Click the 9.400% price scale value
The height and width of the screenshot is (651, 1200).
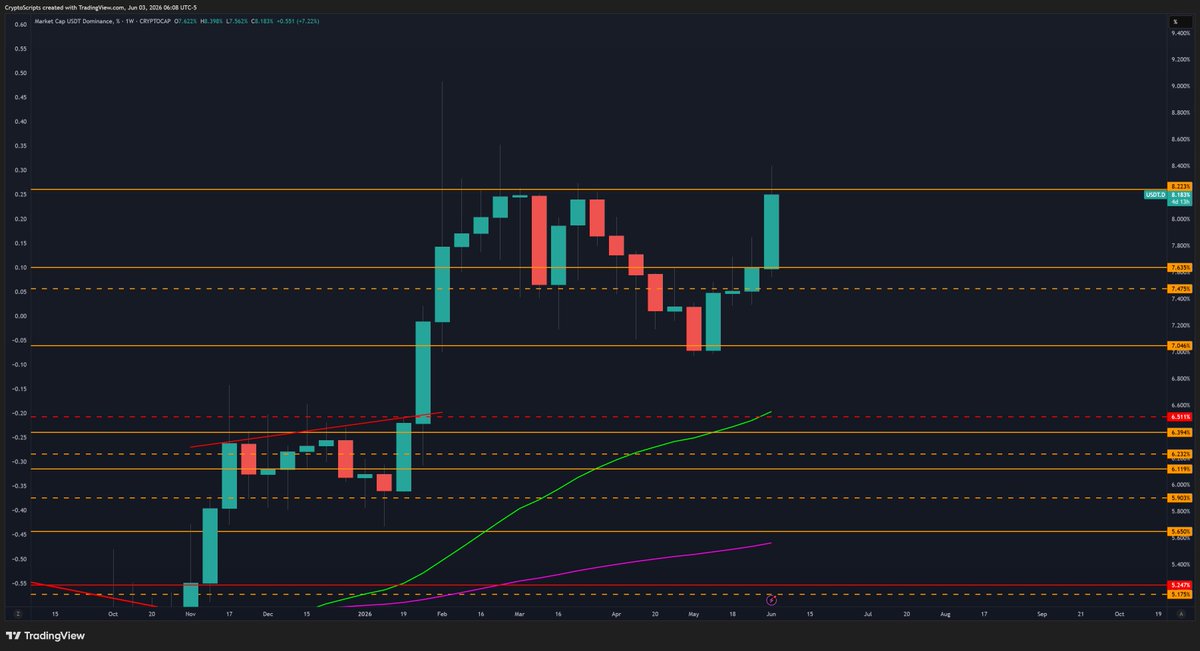pyautogui.click(x=1182, y=33)
